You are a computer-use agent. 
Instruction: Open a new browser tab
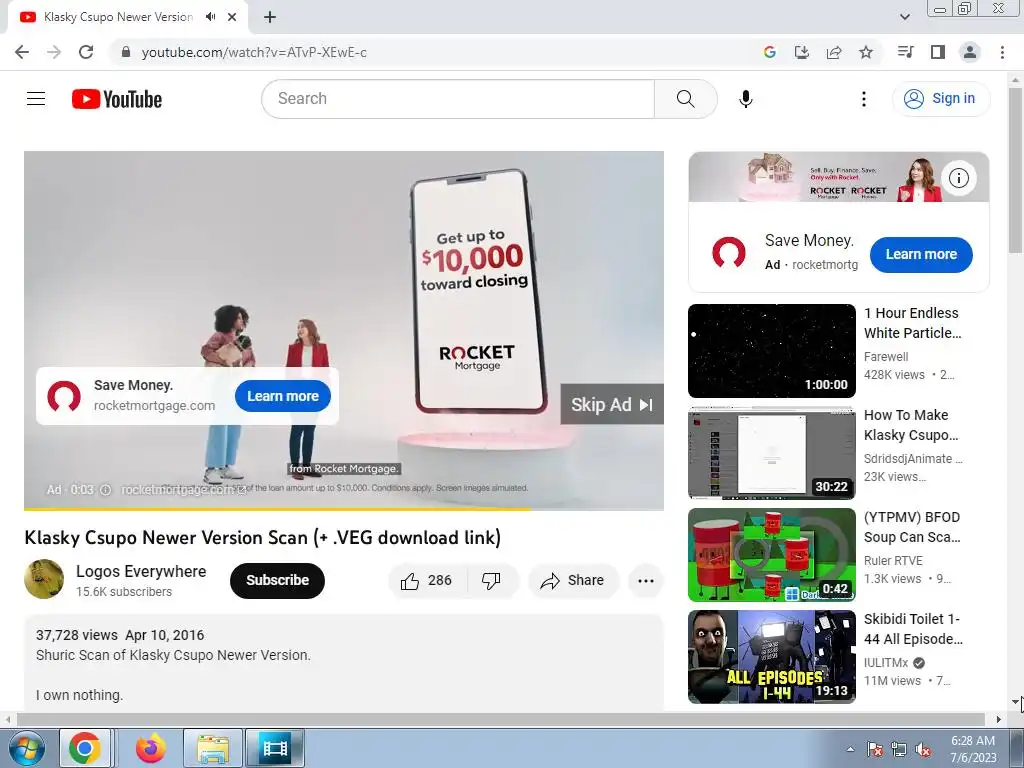coord(270,17)
